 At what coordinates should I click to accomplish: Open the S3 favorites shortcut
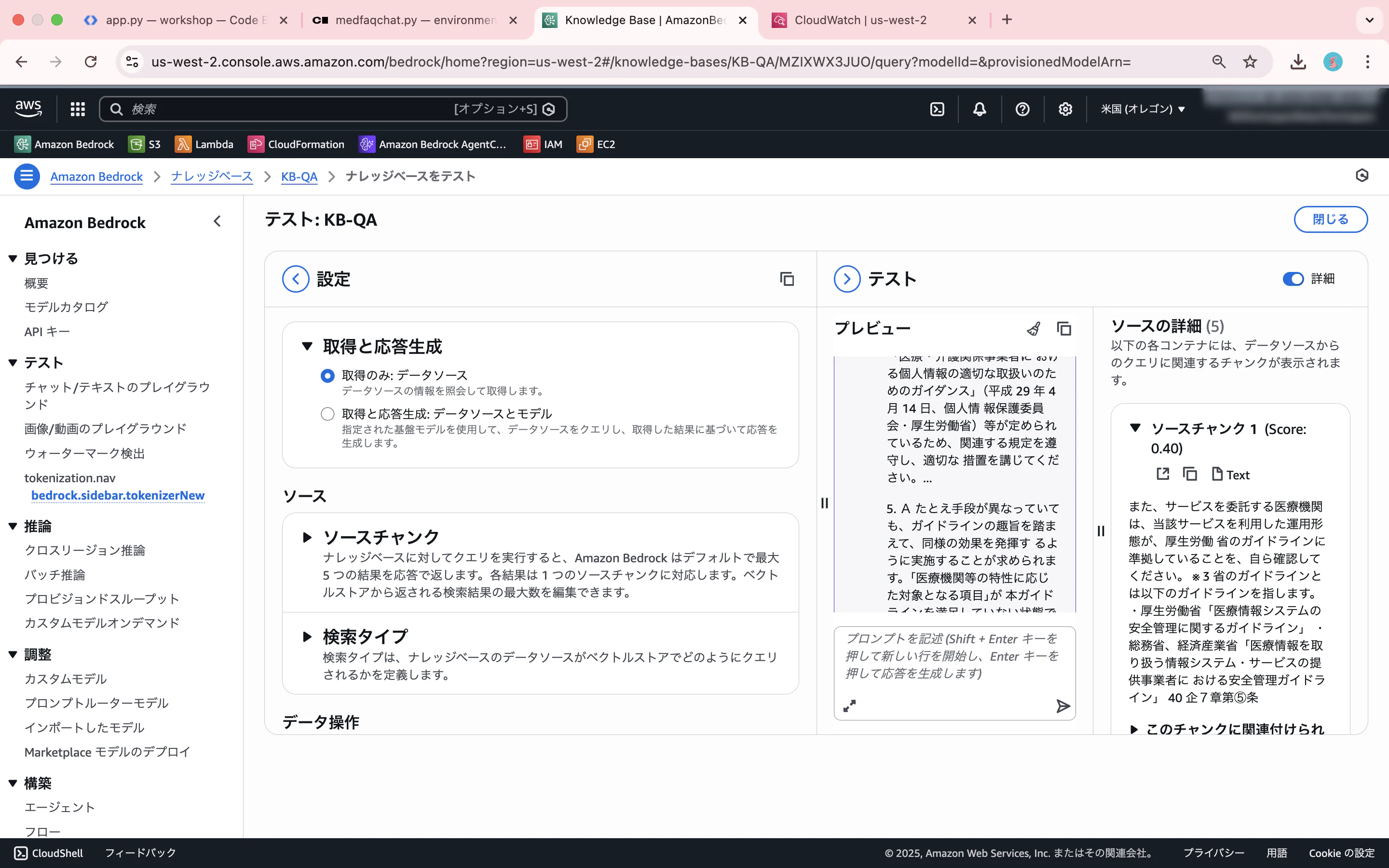pyautogui.click(x=145, y=144)
